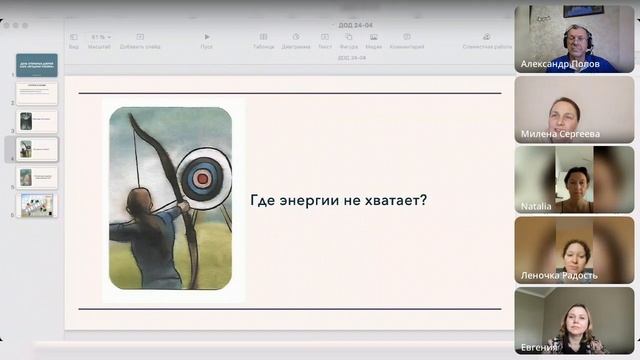Select Евгения video tile
Screen dimensions: 640x360
pos(574,321)
